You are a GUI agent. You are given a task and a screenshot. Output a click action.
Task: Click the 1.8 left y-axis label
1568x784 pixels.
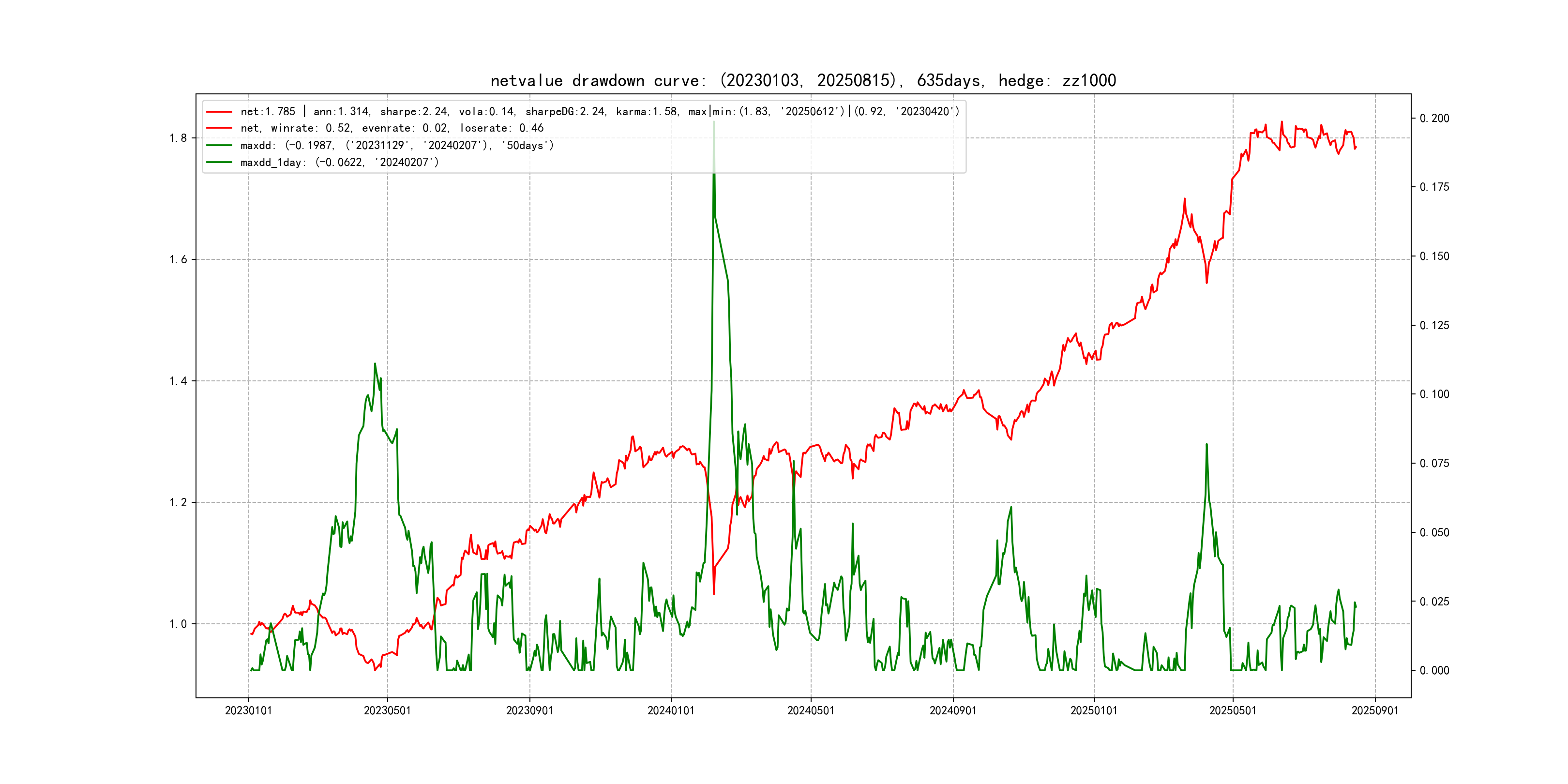coord(179,138)
